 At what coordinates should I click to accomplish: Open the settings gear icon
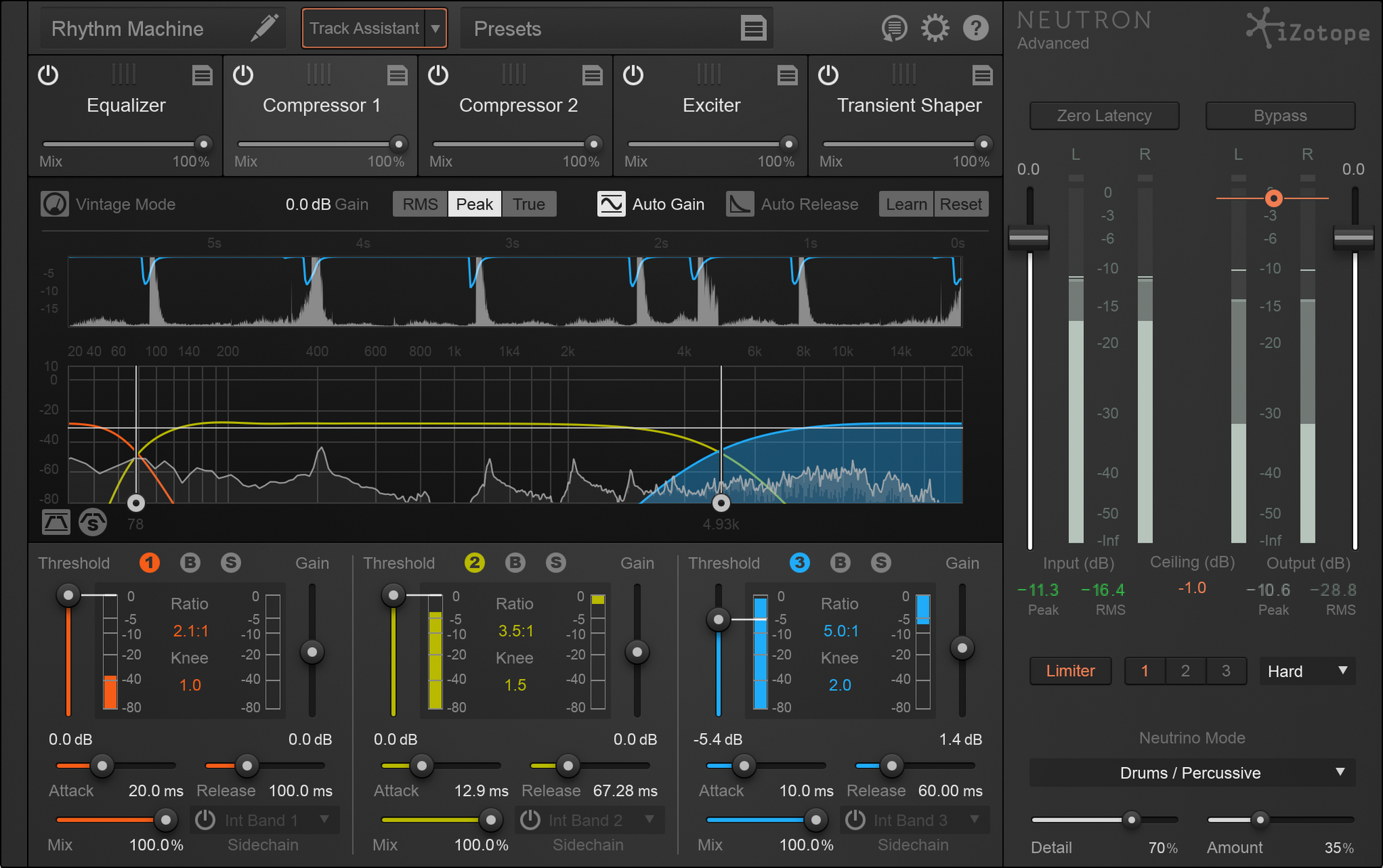point(935,28)
